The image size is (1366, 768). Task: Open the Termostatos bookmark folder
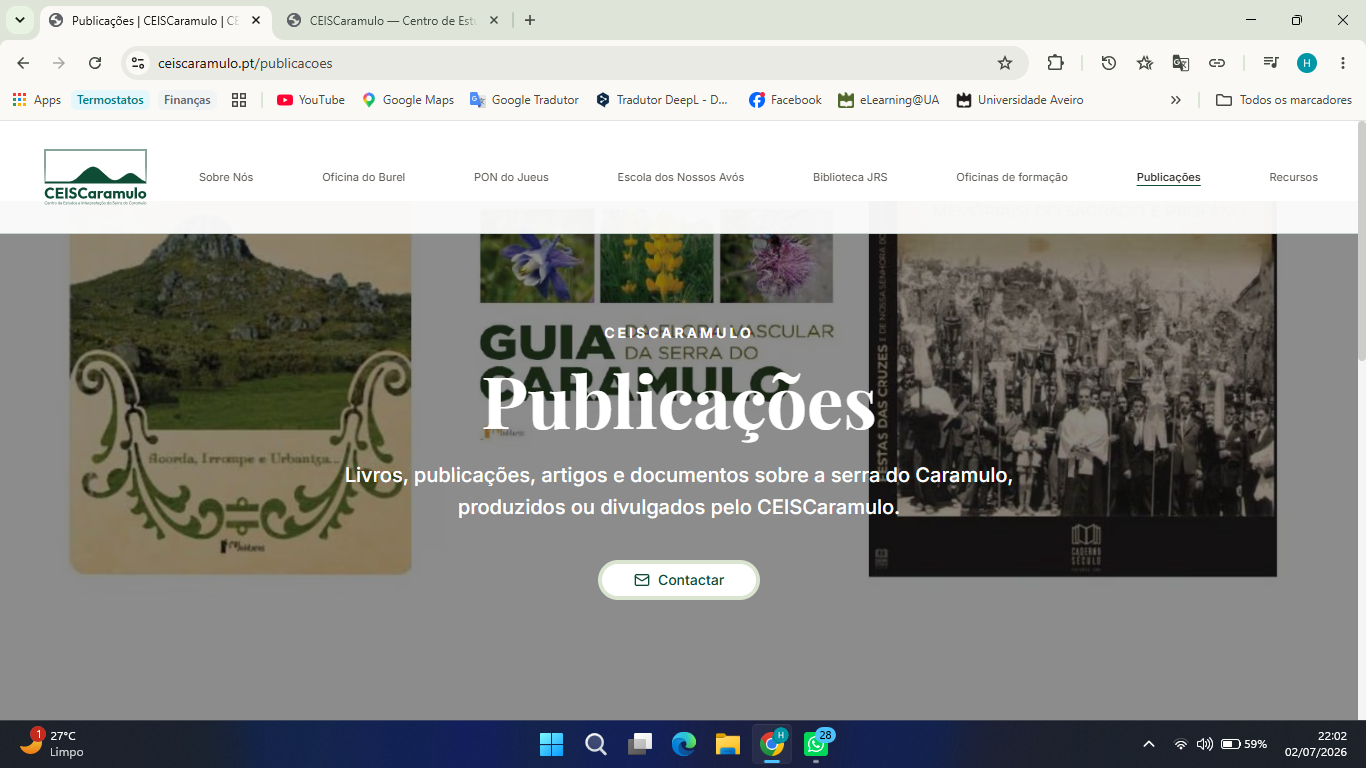click(110, 100)
